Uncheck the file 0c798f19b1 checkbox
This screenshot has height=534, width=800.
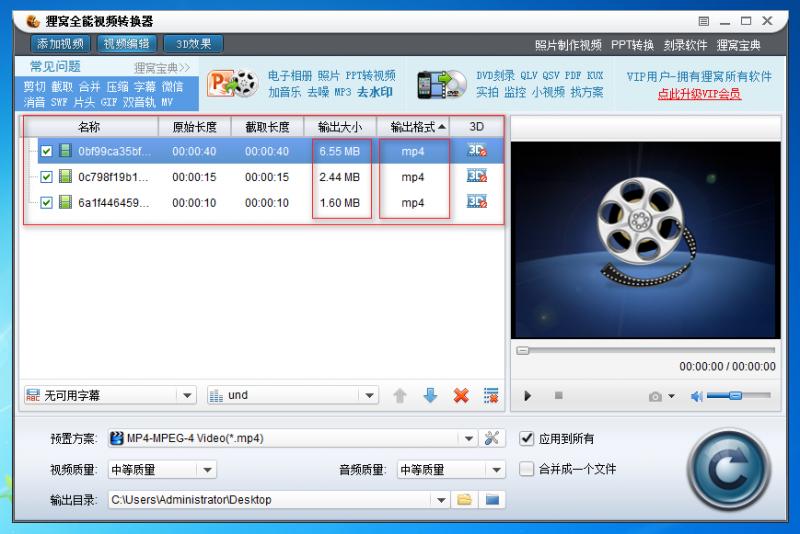point(47,177)
